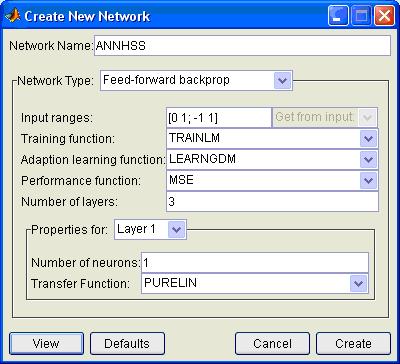Minimize the Create New Network window
Screen dimensions: 400x364
(x=338, y=16)
